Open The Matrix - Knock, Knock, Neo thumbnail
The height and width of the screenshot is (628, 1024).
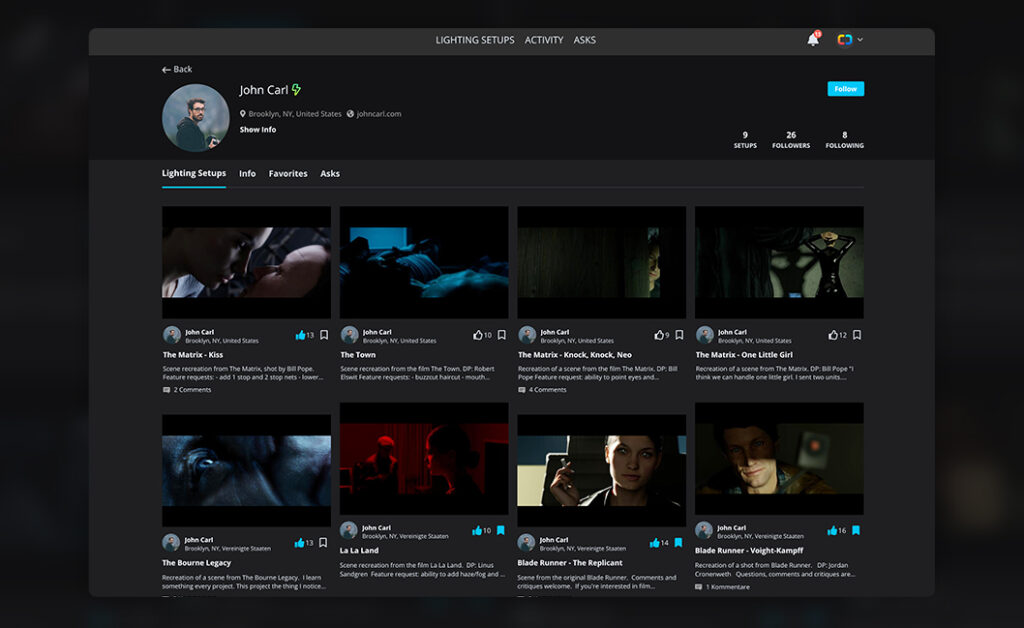601,262
